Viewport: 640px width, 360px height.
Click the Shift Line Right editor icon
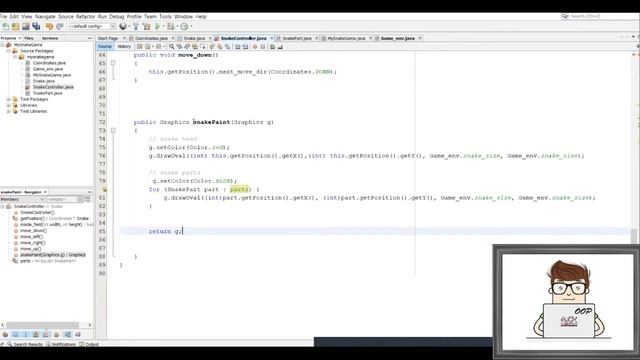click(x=245, y=47)
